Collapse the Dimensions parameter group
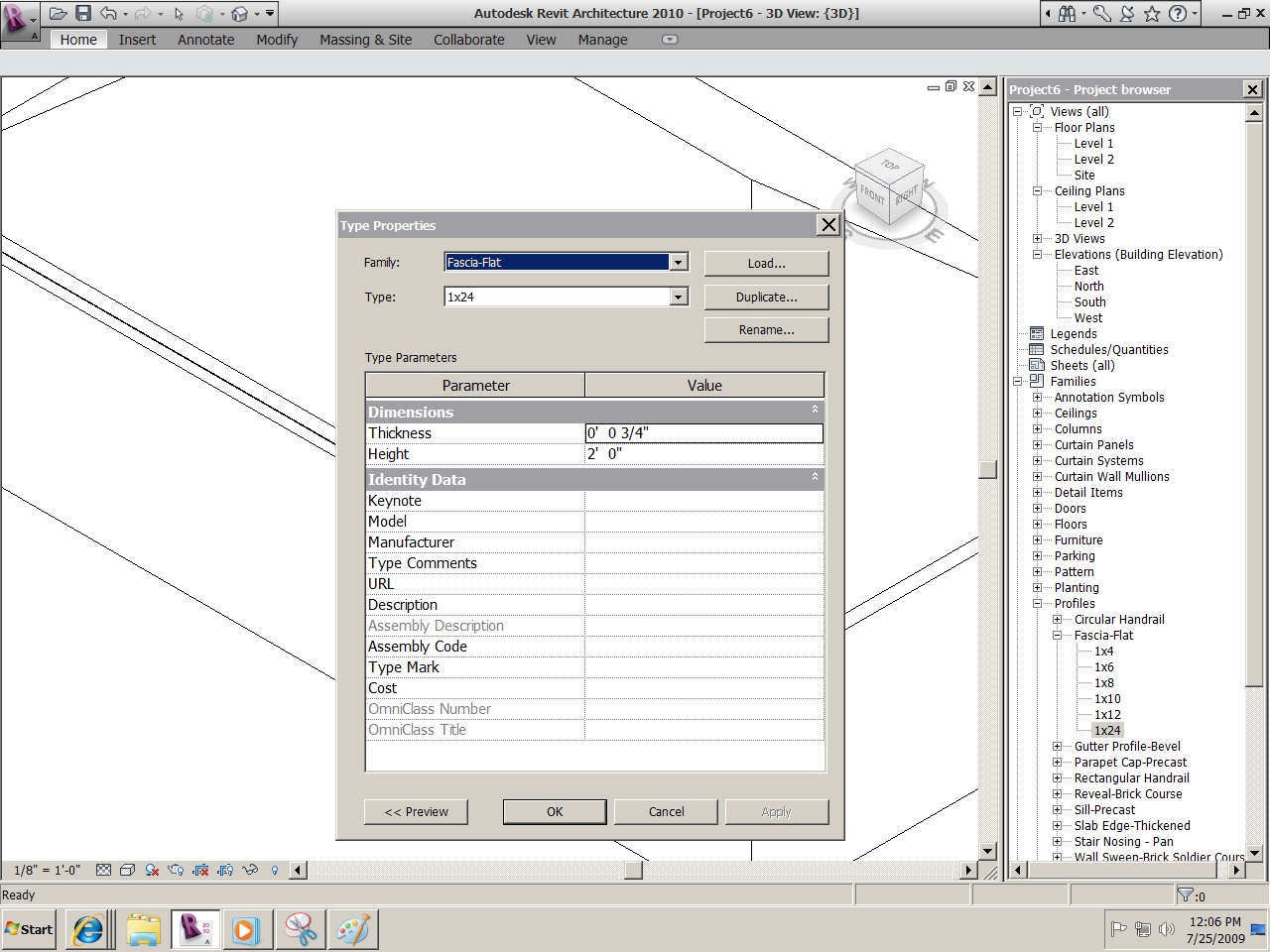 (815, 410)
